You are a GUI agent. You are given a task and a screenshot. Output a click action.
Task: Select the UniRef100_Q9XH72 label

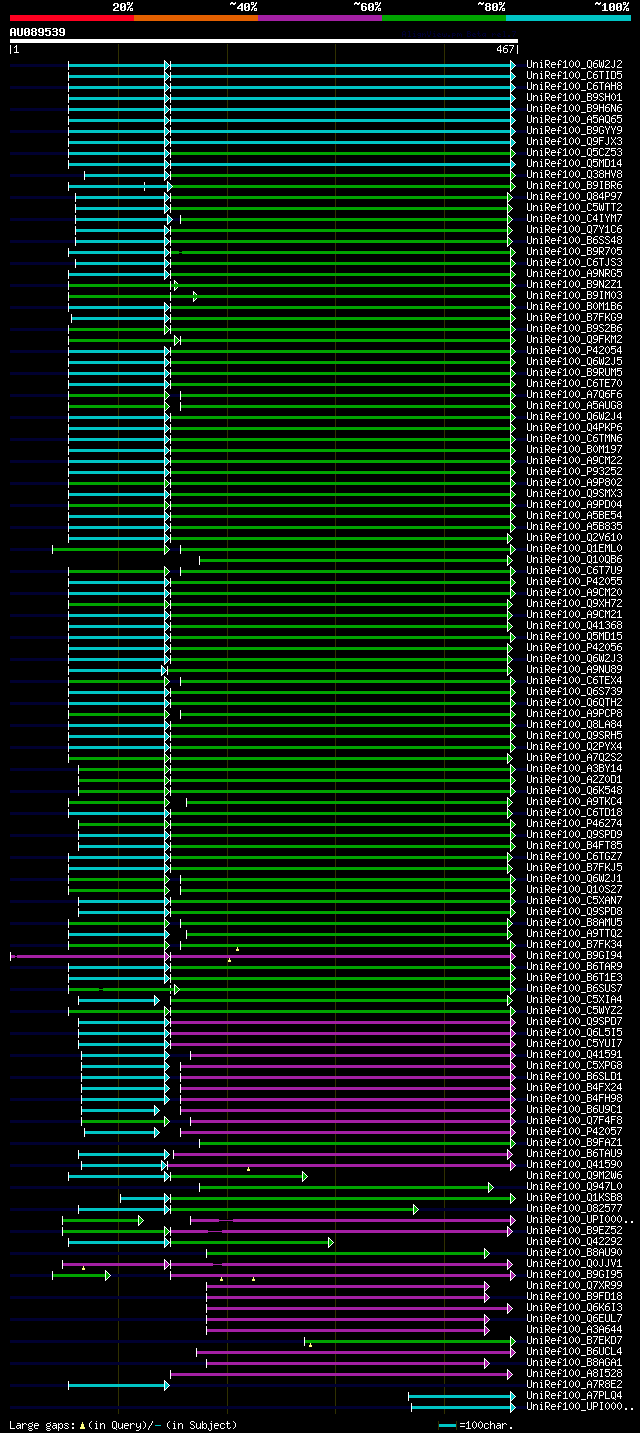click(x=574, y=603)
